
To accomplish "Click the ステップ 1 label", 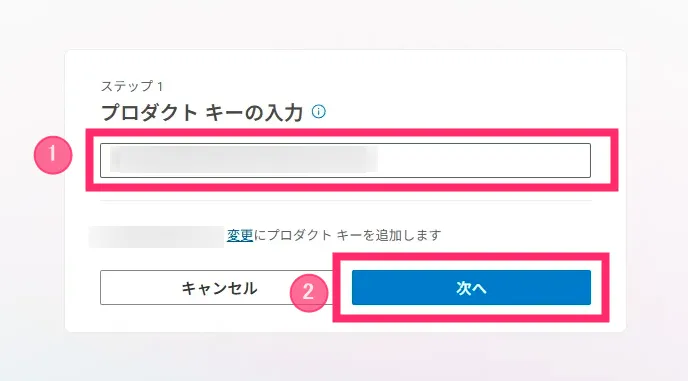I will tap(132, 86).
